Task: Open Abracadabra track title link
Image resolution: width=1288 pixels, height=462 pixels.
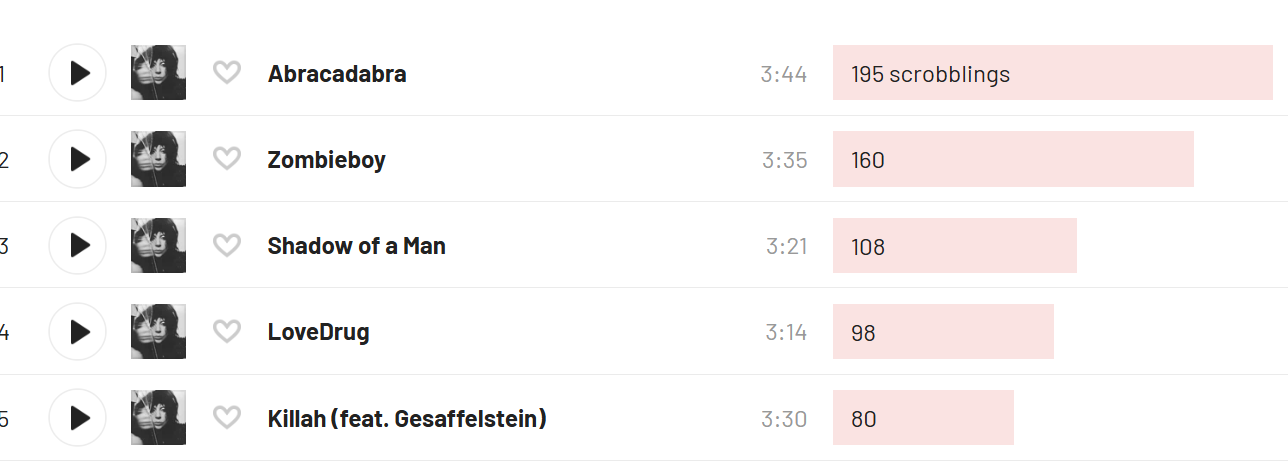Action: tap(337, 74)
